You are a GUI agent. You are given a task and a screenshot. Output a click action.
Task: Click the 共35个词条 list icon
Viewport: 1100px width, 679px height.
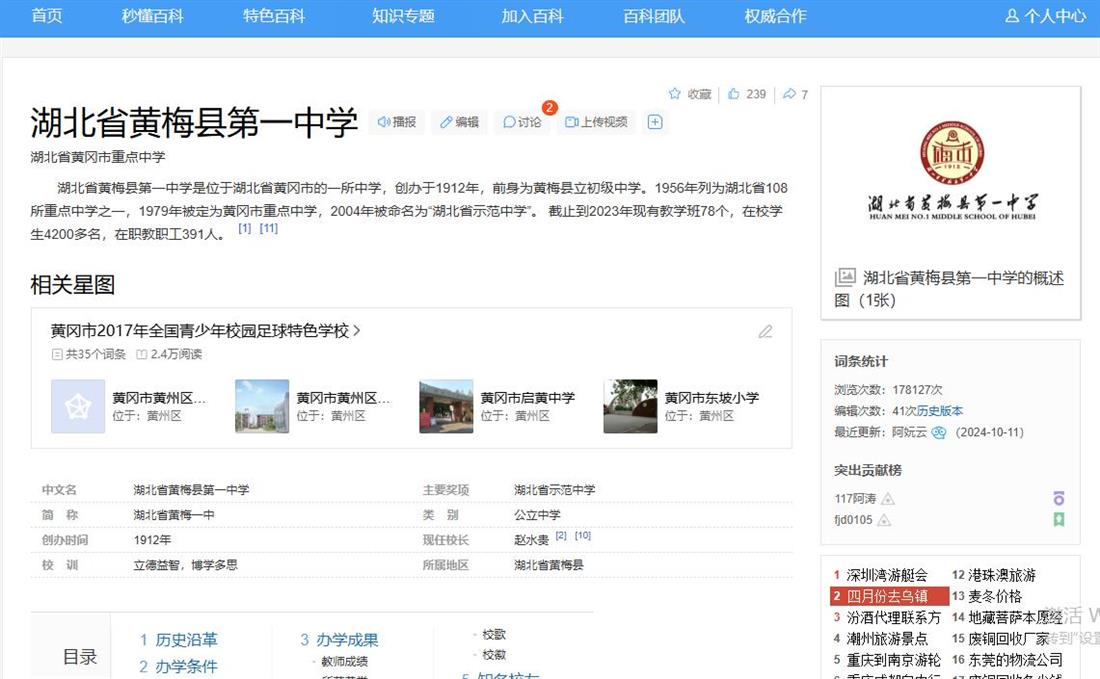(58, 354)
